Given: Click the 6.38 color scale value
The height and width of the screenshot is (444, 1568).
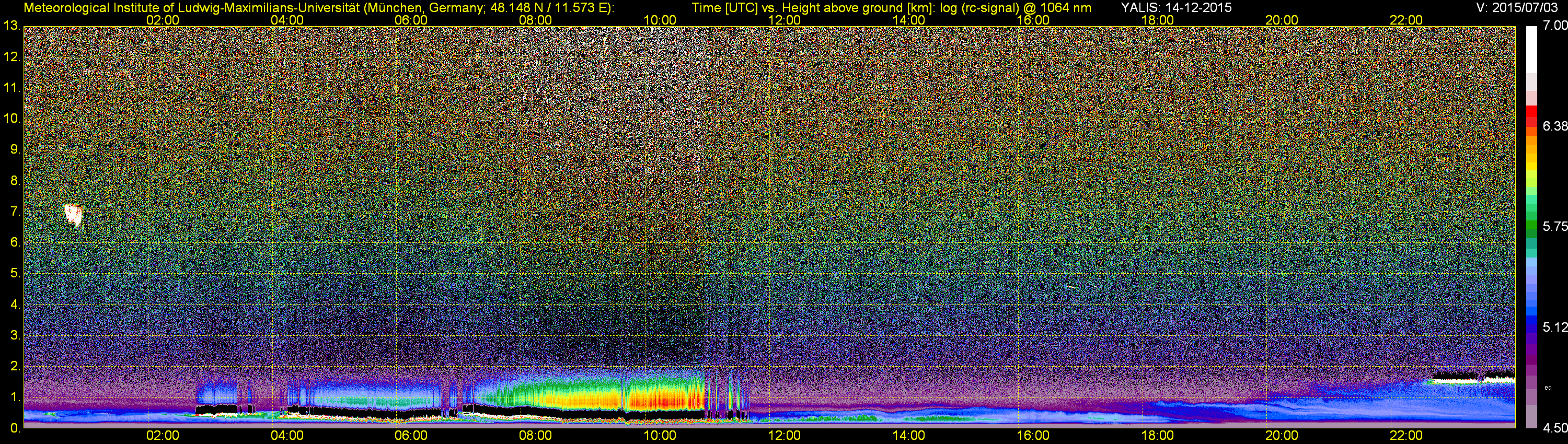Looking at the screenshot, I should (x=1554, y=126).
